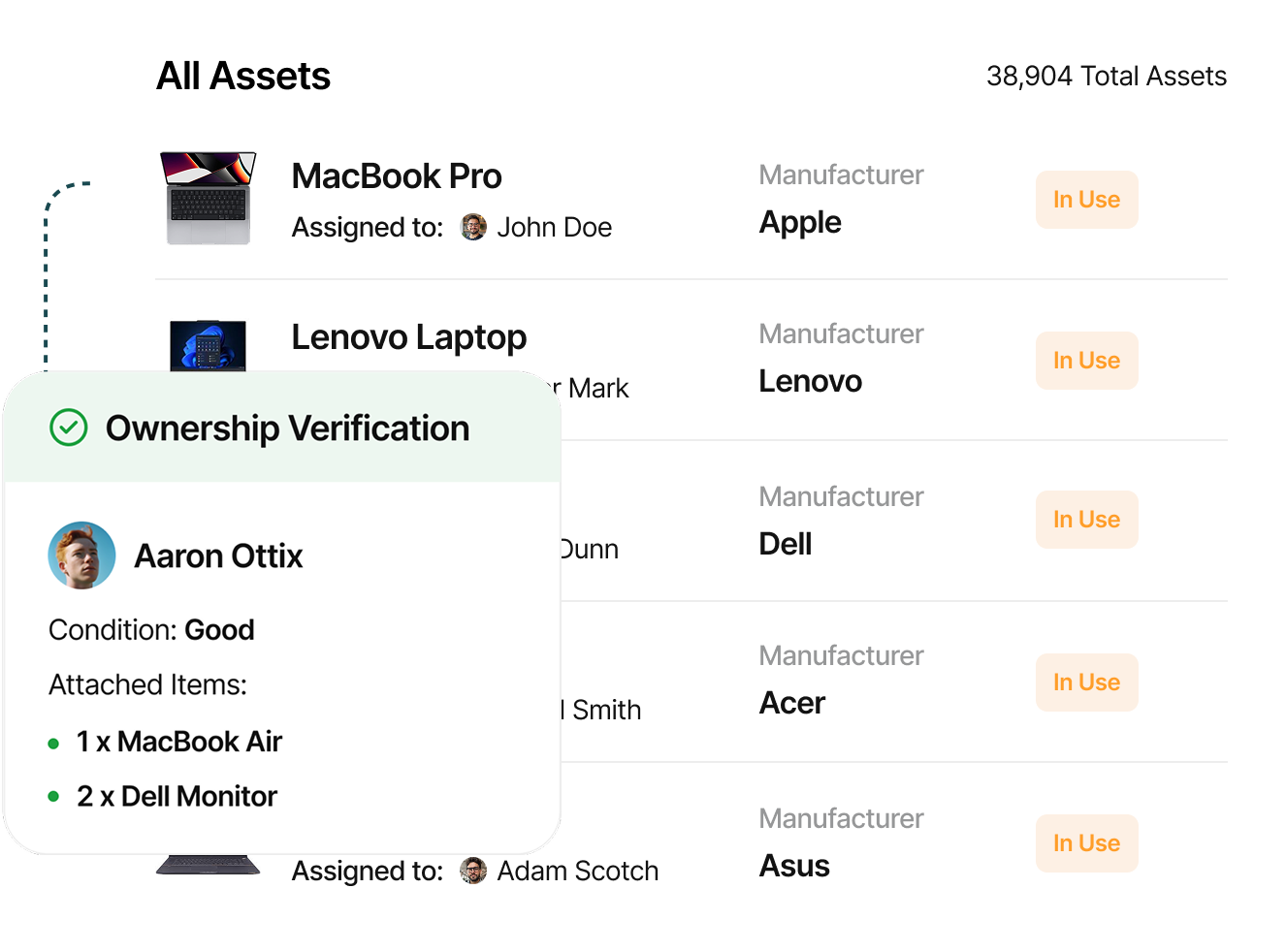Toggle the In Use status for the Asus asset
Viewport: 1286px width, 952px height.
[x=1086, y=843]
